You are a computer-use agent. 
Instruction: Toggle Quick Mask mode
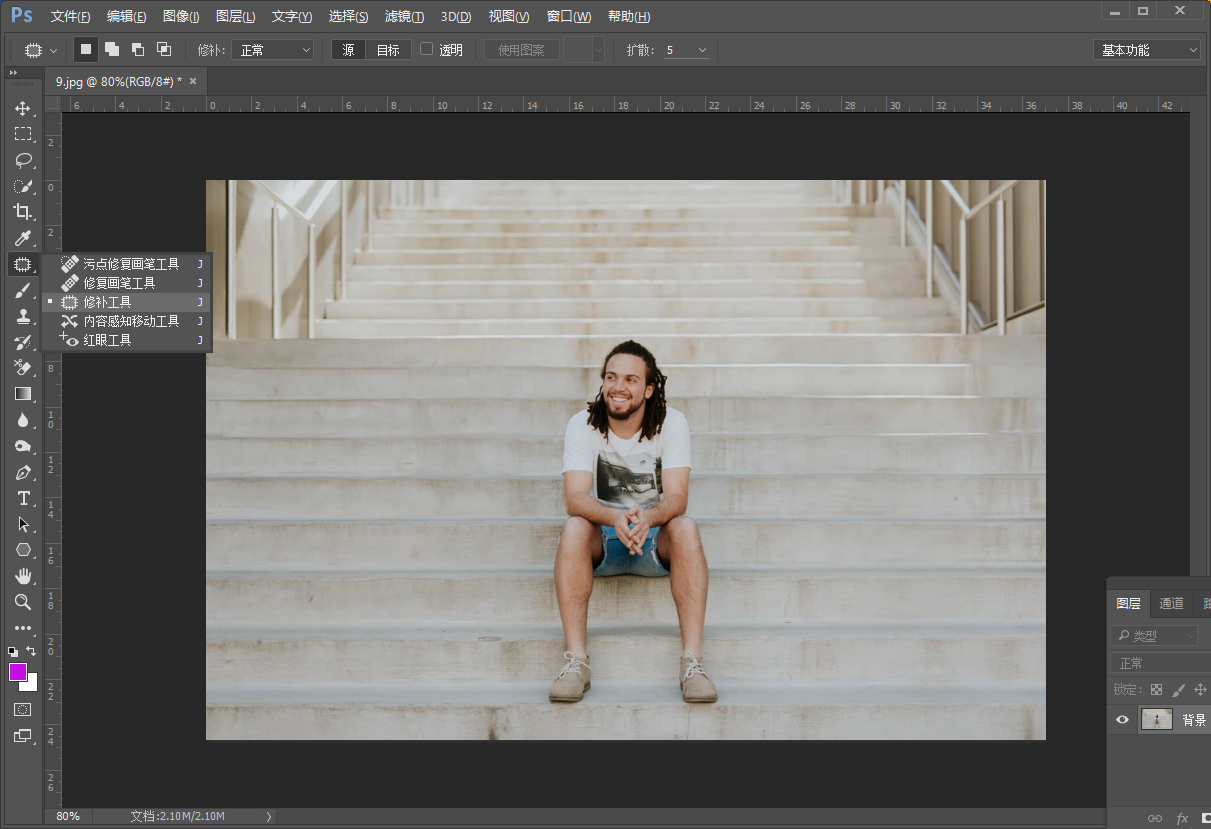tap(22, 709)
